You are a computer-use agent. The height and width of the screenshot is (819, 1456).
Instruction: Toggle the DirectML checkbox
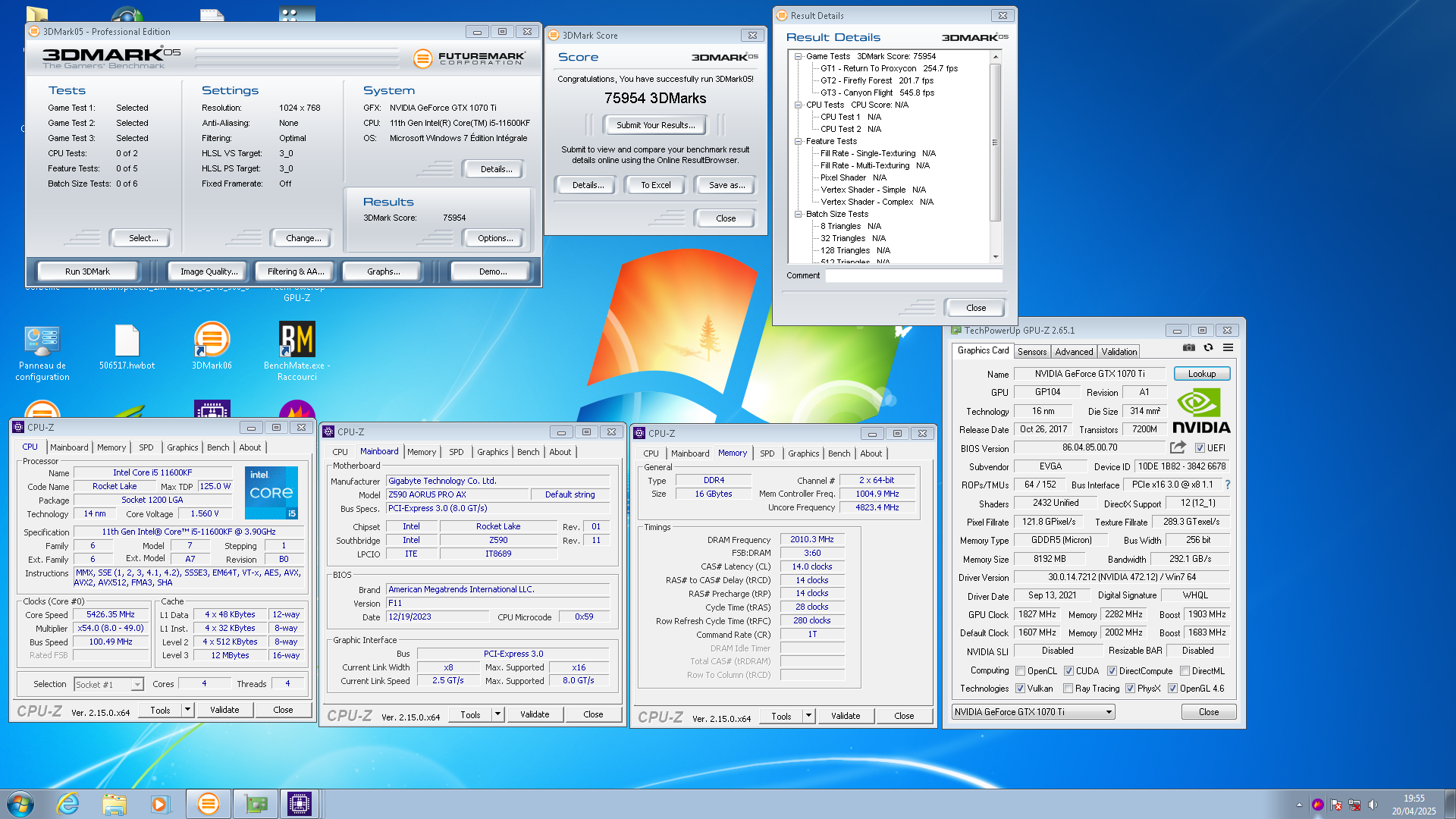(x=1185, y=671)
